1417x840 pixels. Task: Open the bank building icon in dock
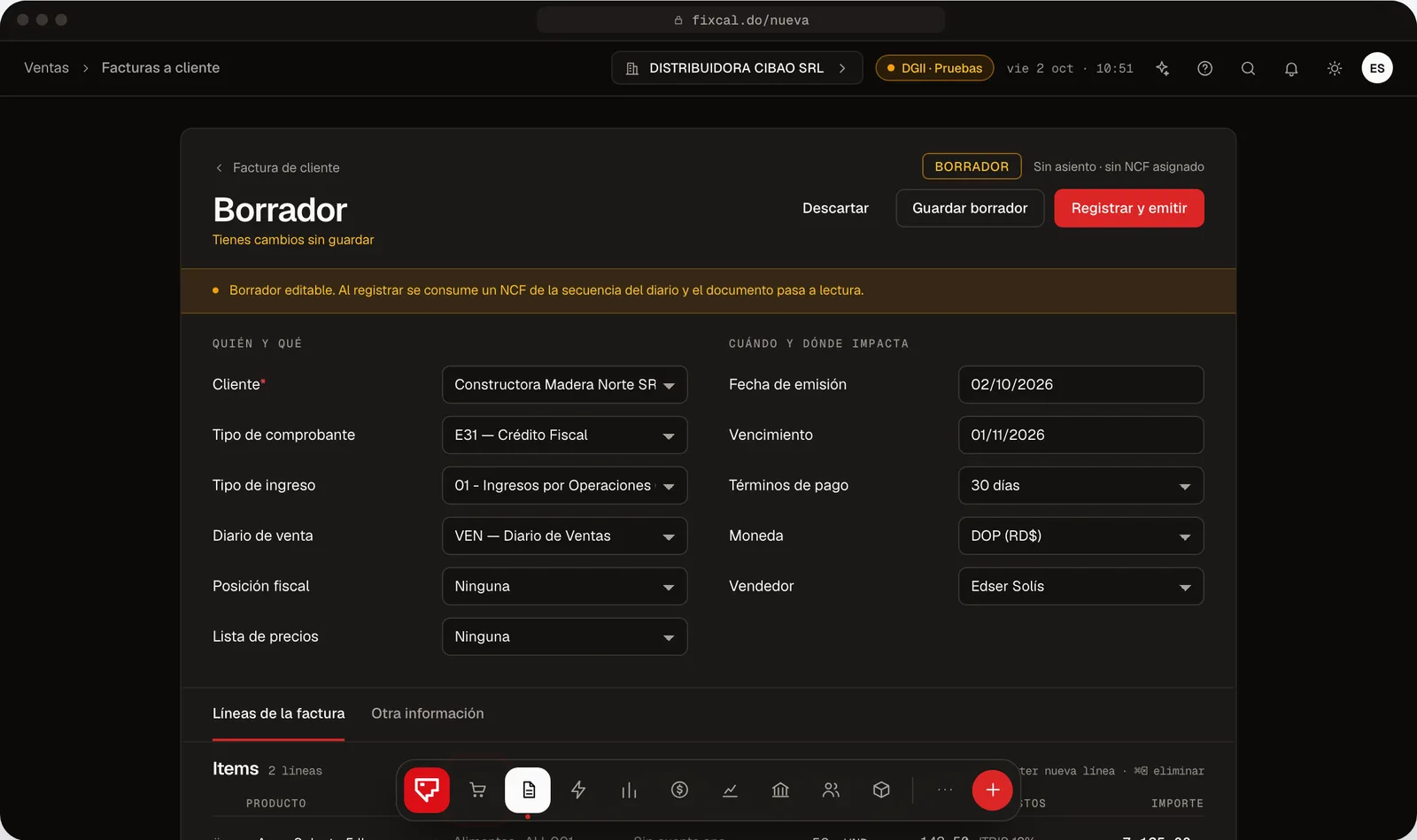[x=780, y=790]
